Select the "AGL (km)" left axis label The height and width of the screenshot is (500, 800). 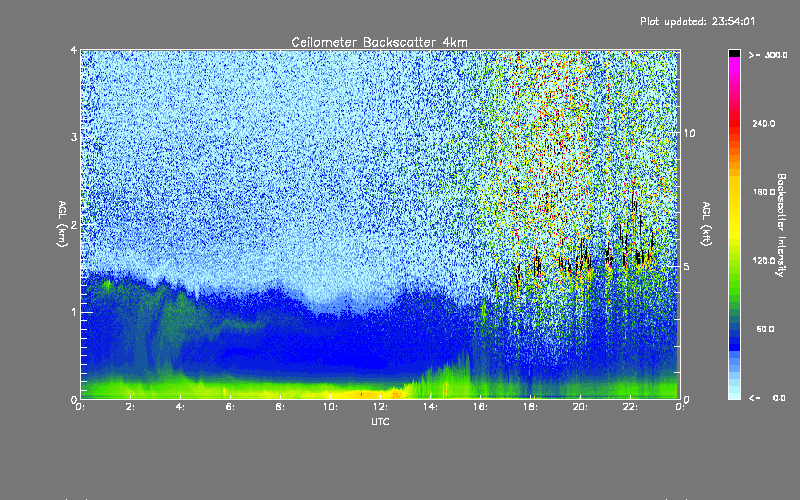click(62, 224)
